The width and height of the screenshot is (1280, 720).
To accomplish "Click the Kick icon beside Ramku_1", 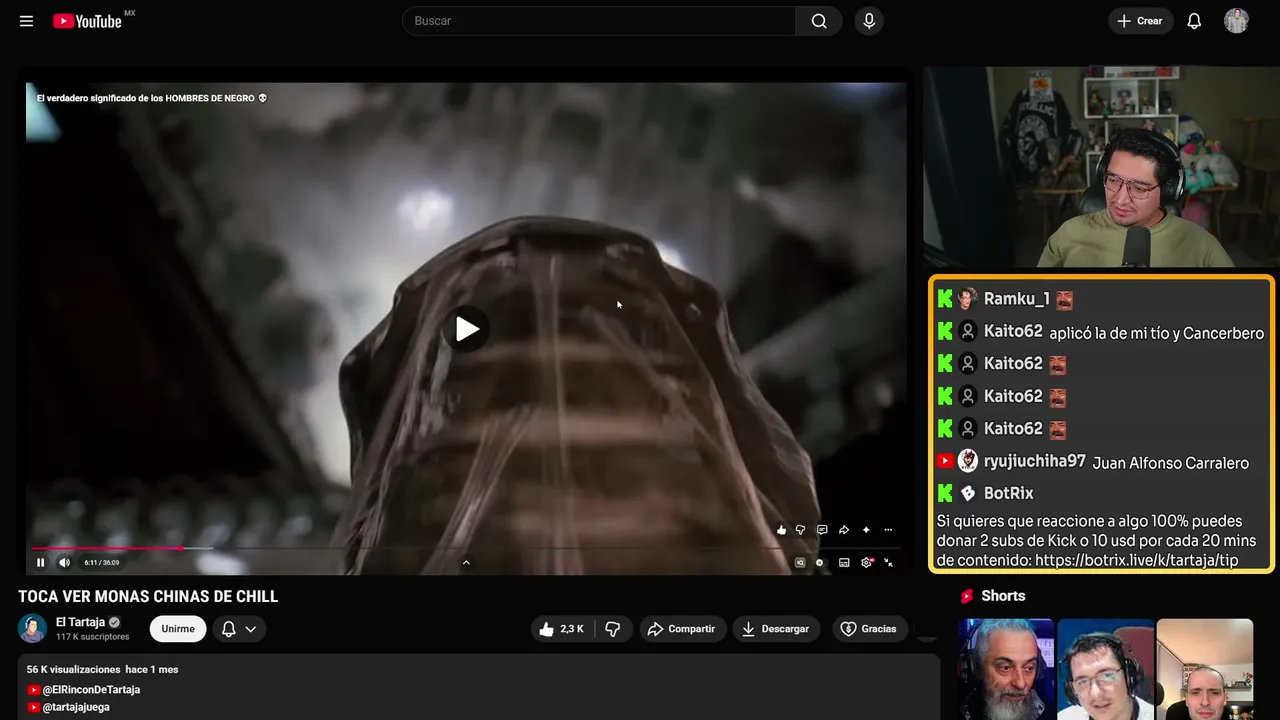I will (x=945, y=299).
